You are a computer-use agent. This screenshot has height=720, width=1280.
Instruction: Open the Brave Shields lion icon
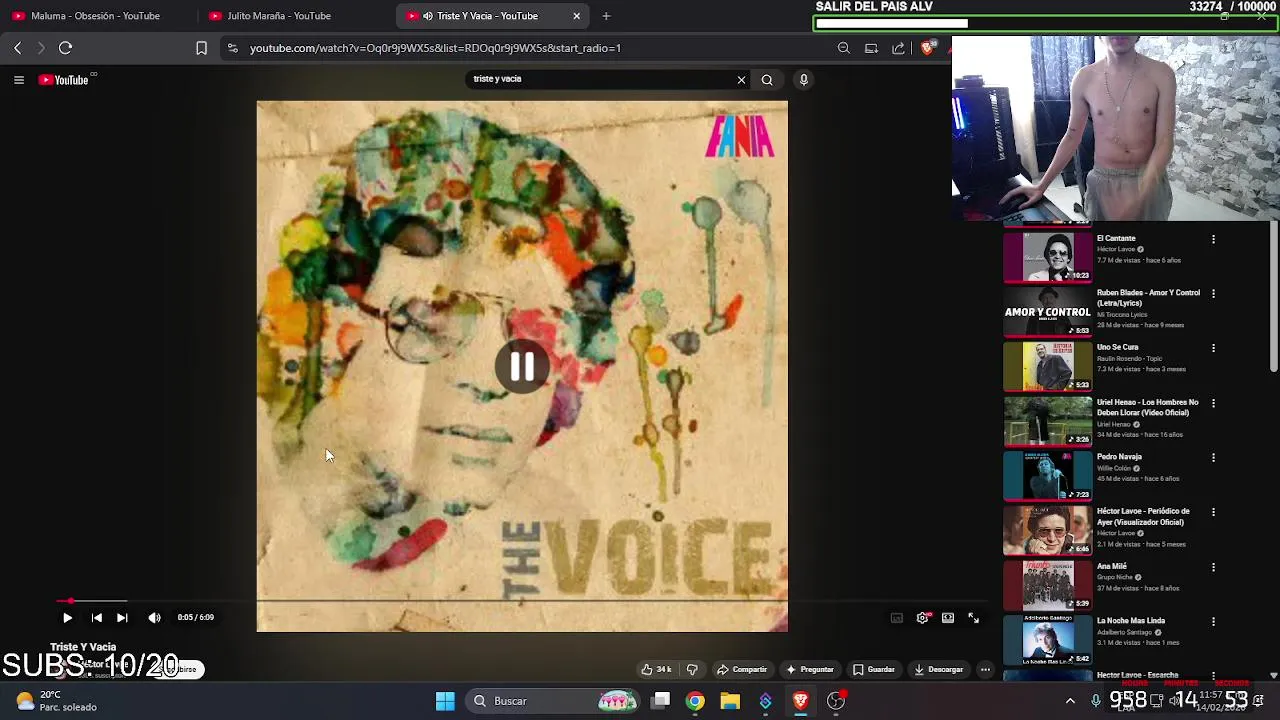point(927,48)
